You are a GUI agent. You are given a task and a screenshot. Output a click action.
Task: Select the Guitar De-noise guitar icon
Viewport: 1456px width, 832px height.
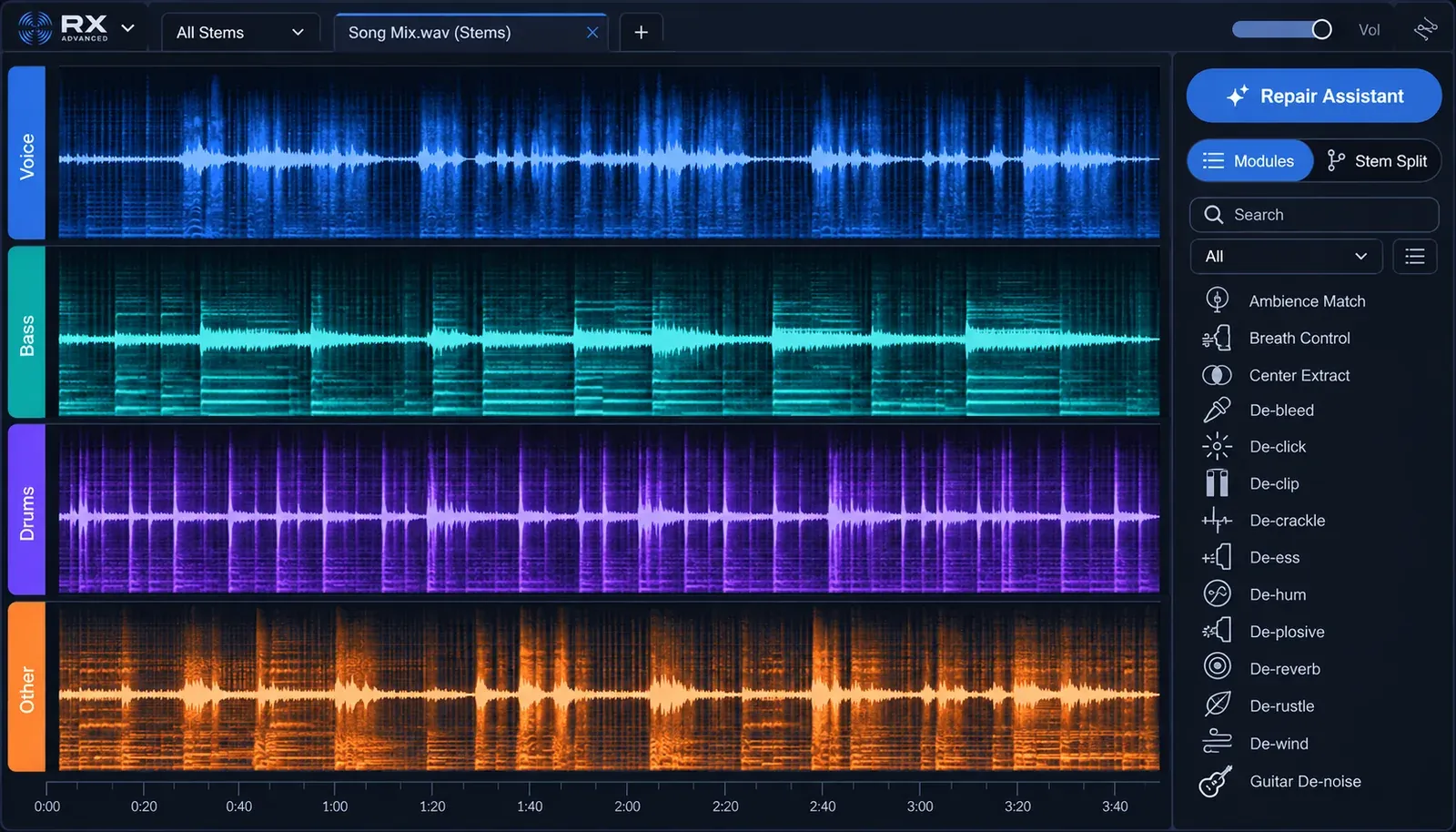(1215, 781)
